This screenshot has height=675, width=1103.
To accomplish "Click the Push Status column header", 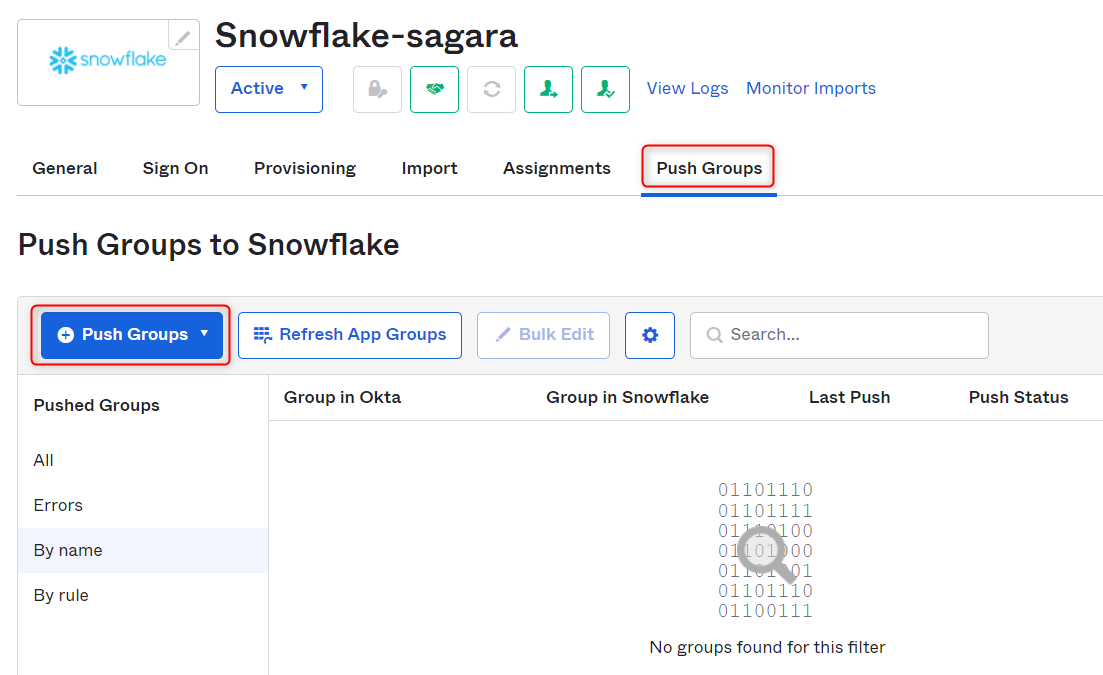I will [x=1018, y=398].
